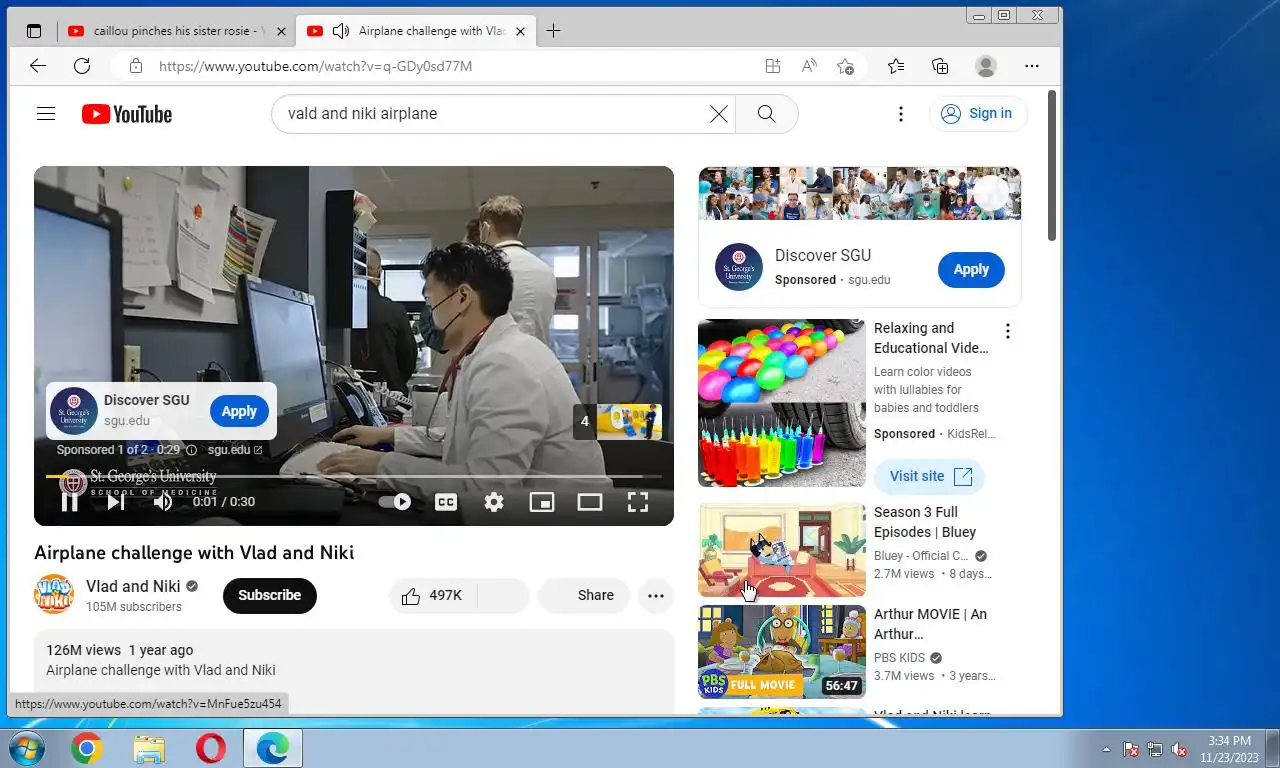Open the Collections icon
This screenshot has width=1280, height=768.
pyautogui.click(x=940, y=66)
